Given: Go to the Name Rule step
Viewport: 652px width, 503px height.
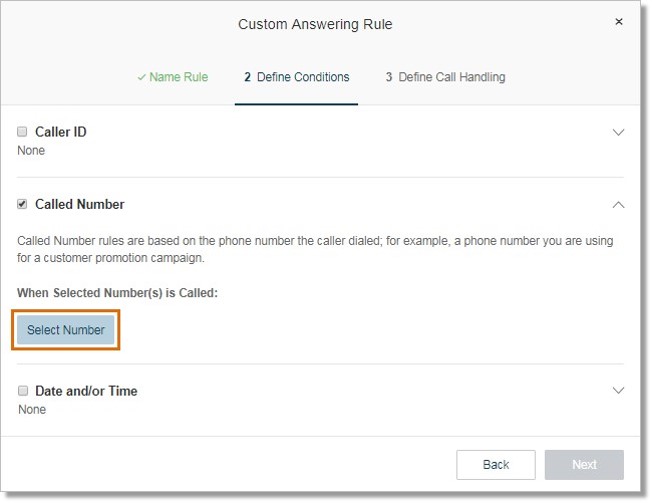Looking at the screenshot, I should tap(173, 77).
